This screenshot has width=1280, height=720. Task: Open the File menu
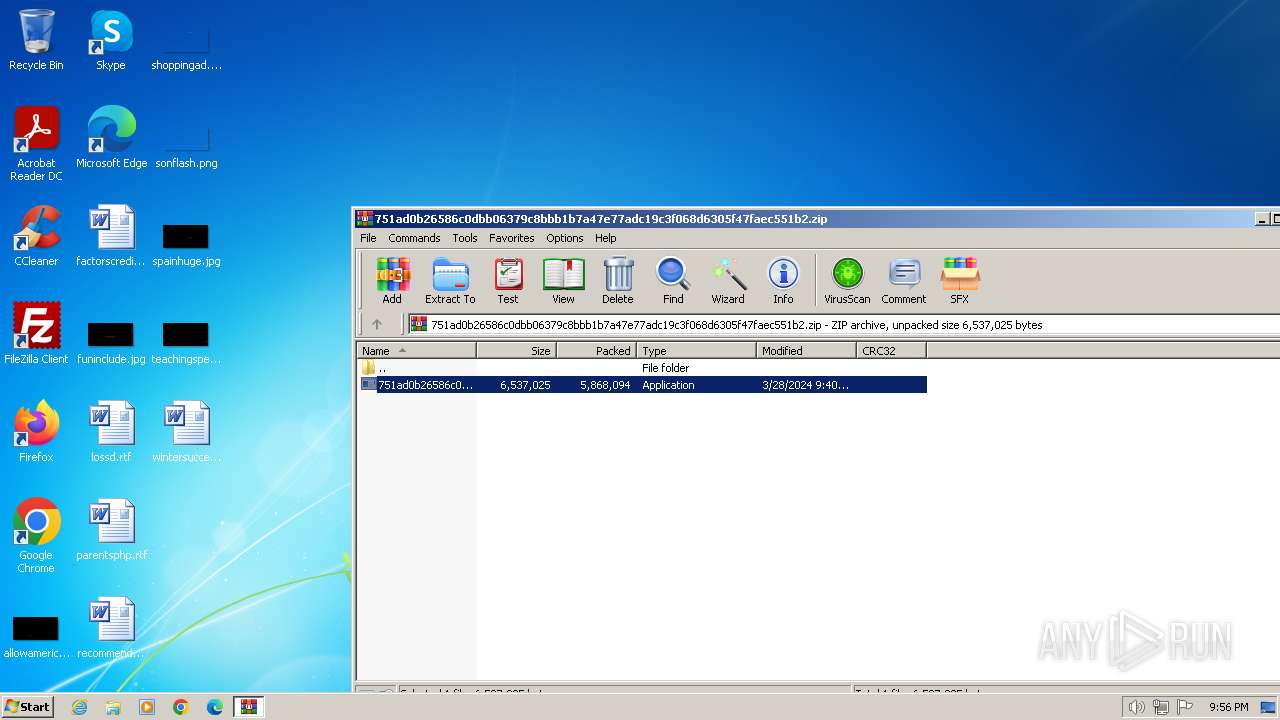pos(368,238)
